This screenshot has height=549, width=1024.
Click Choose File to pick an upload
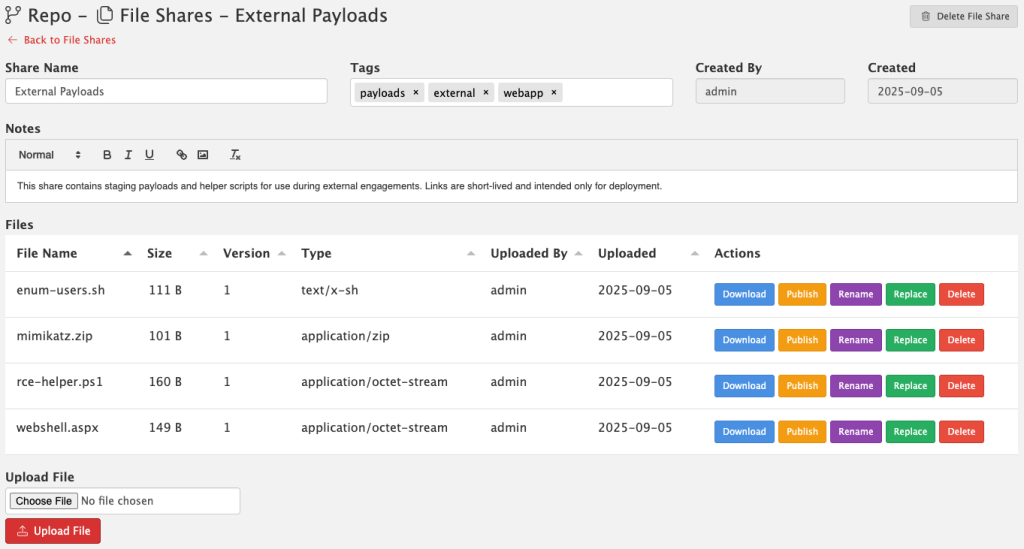43,501
